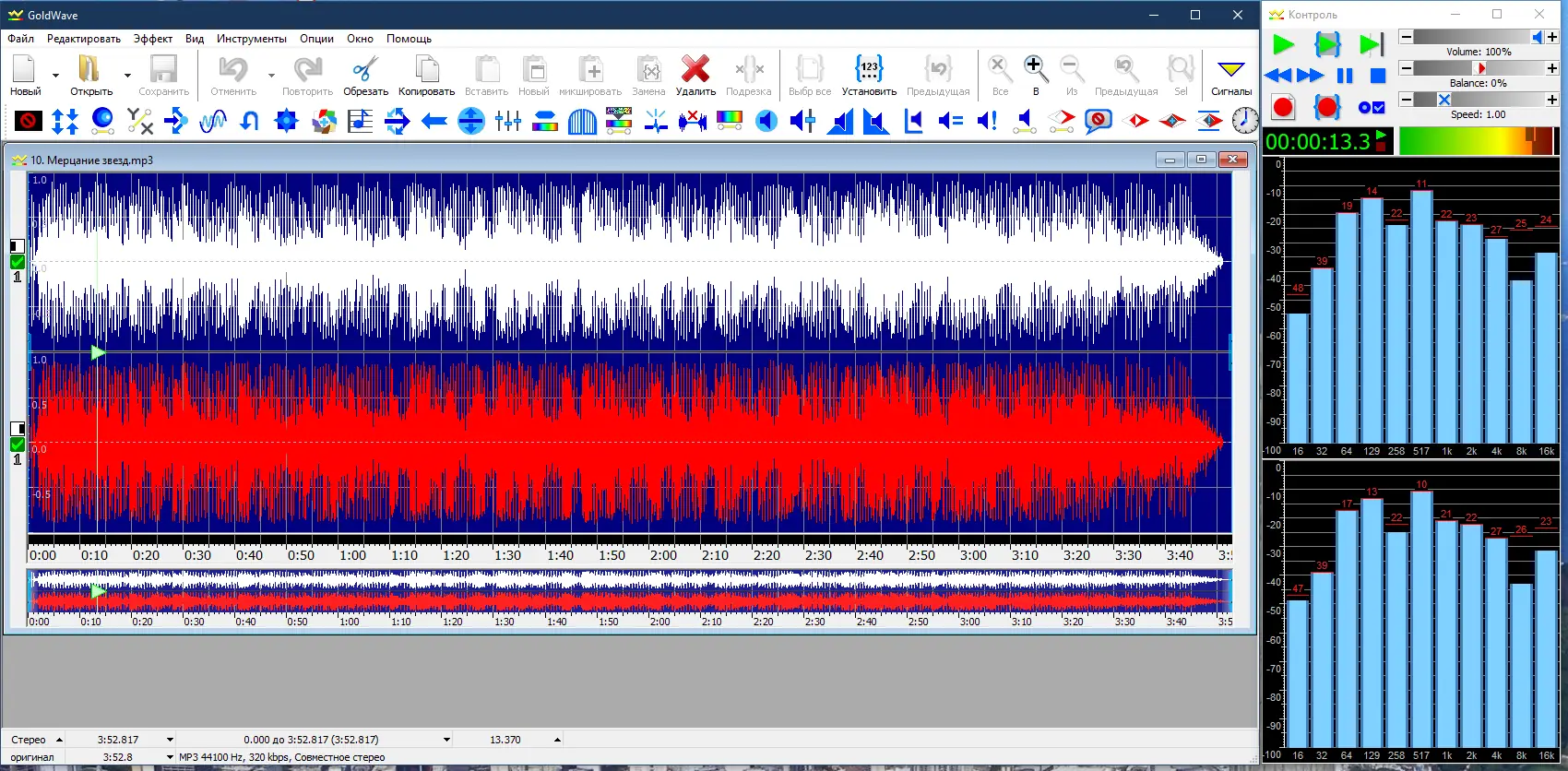Click the Удалить red X button
This screenshot has height=771, width=1568.
(x=695, y=70)
